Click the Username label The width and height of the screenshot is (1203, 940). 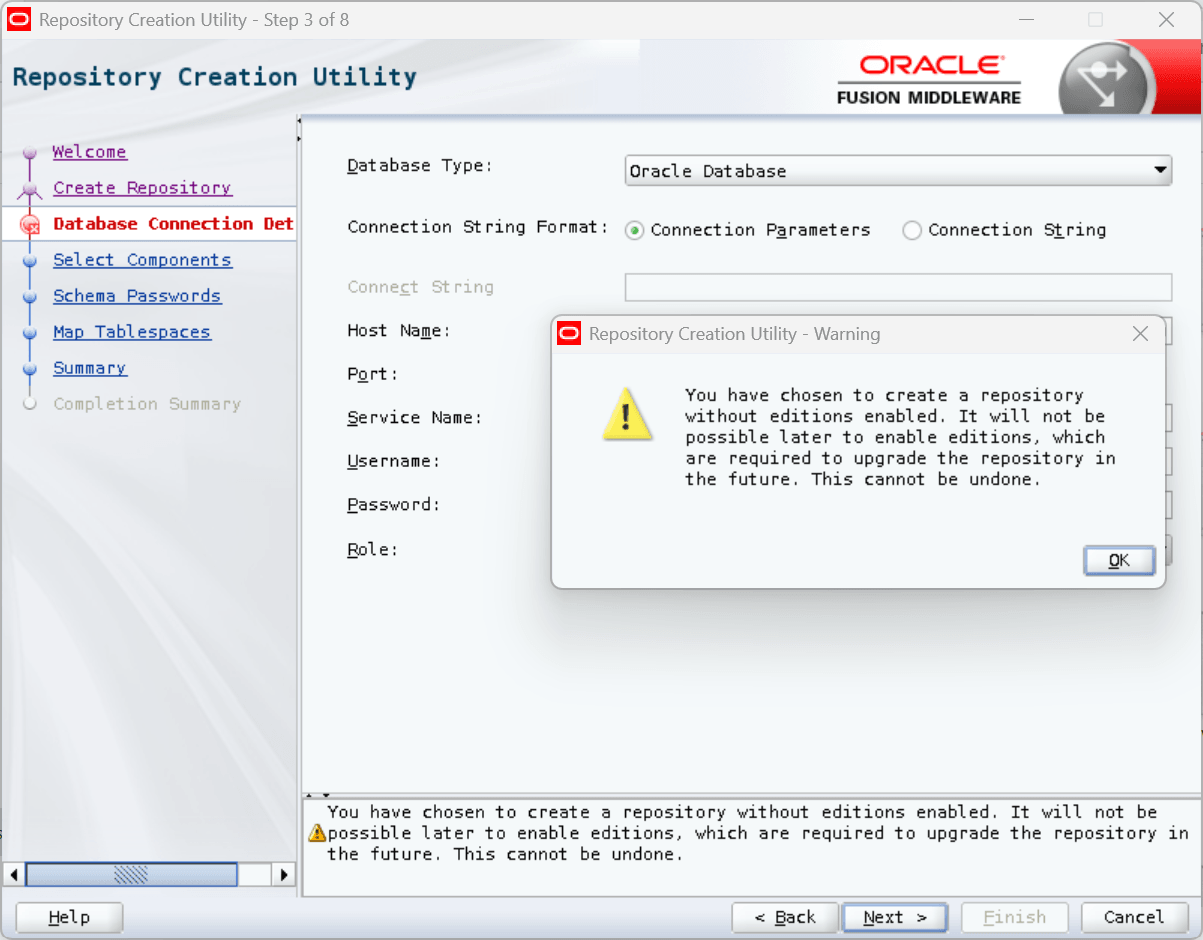393,462
